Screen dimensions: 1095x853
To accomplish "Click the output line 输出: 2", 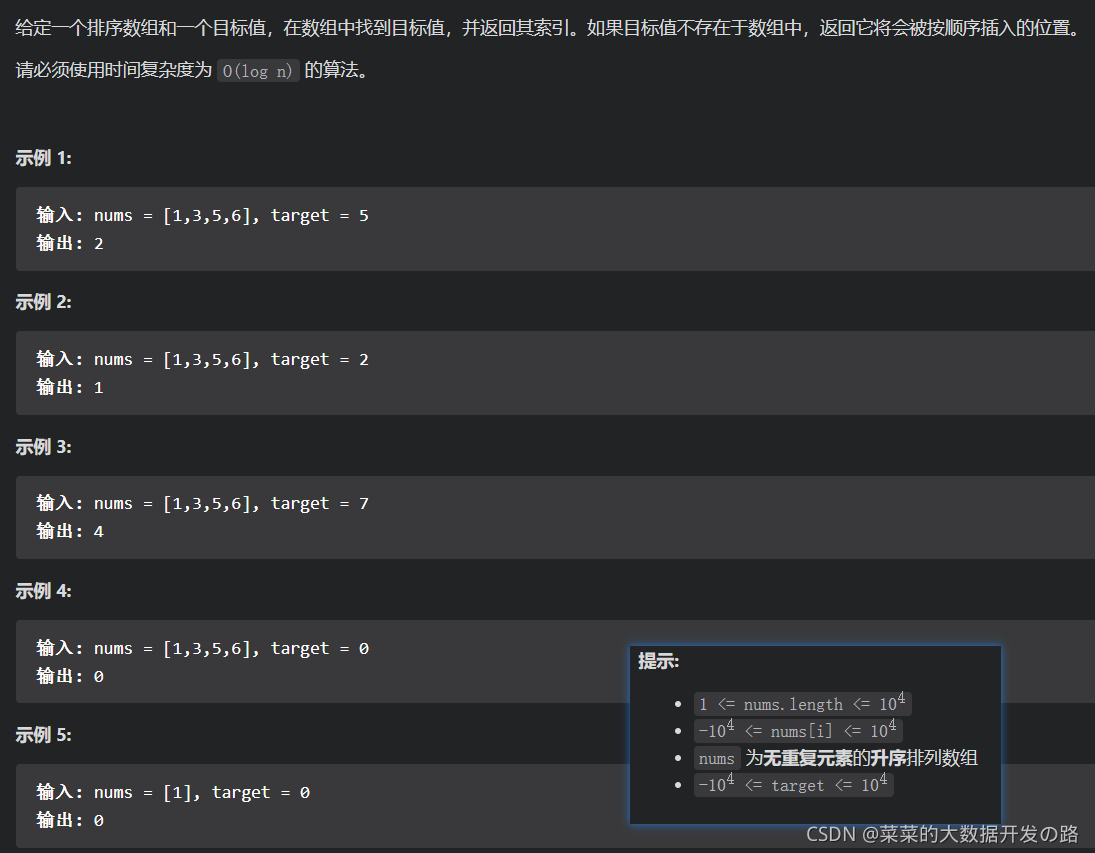I will (x=70, y=243).
